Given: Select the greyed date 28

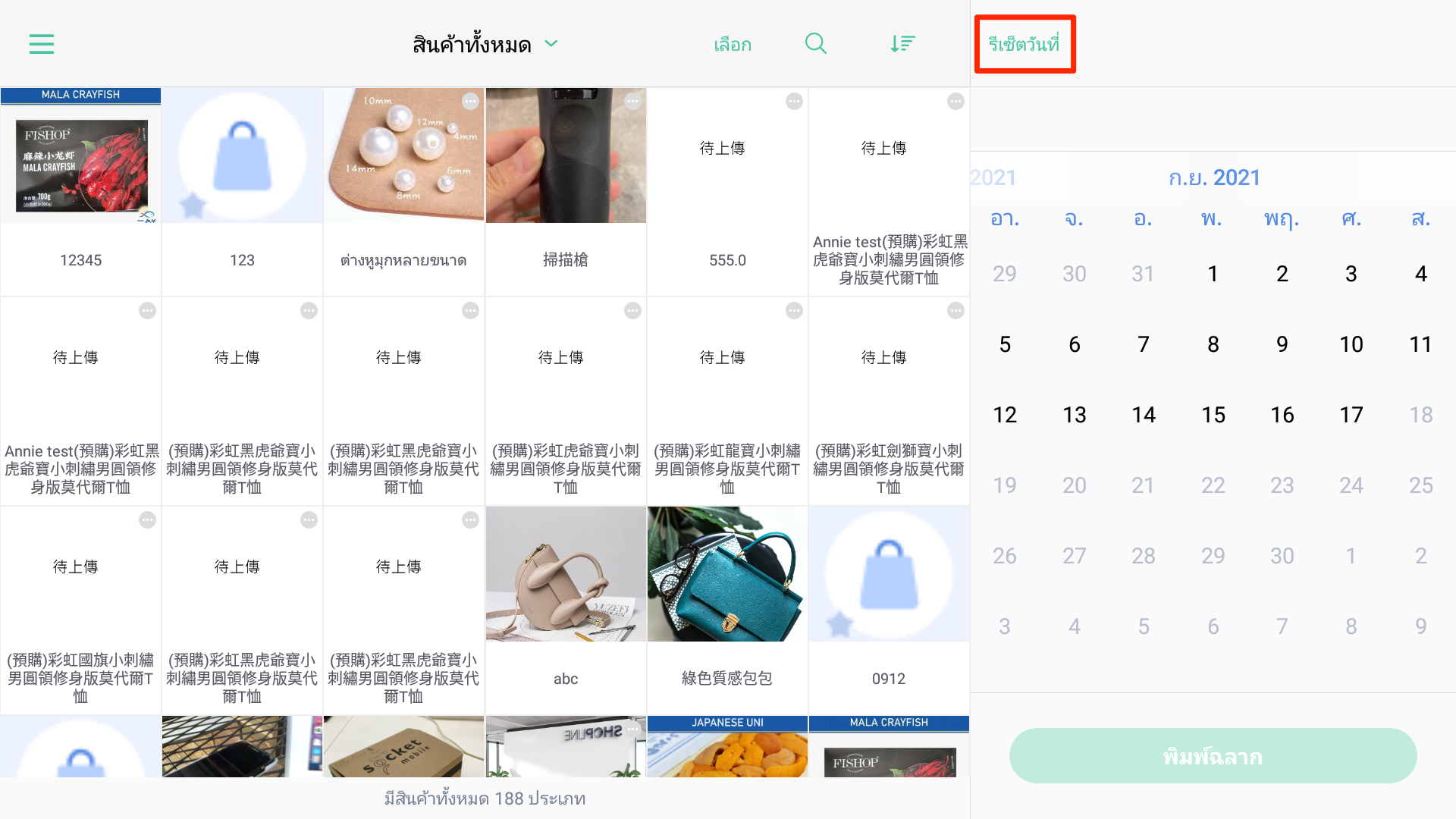Looking at the screenshot, I should [x=1144, y=556].
